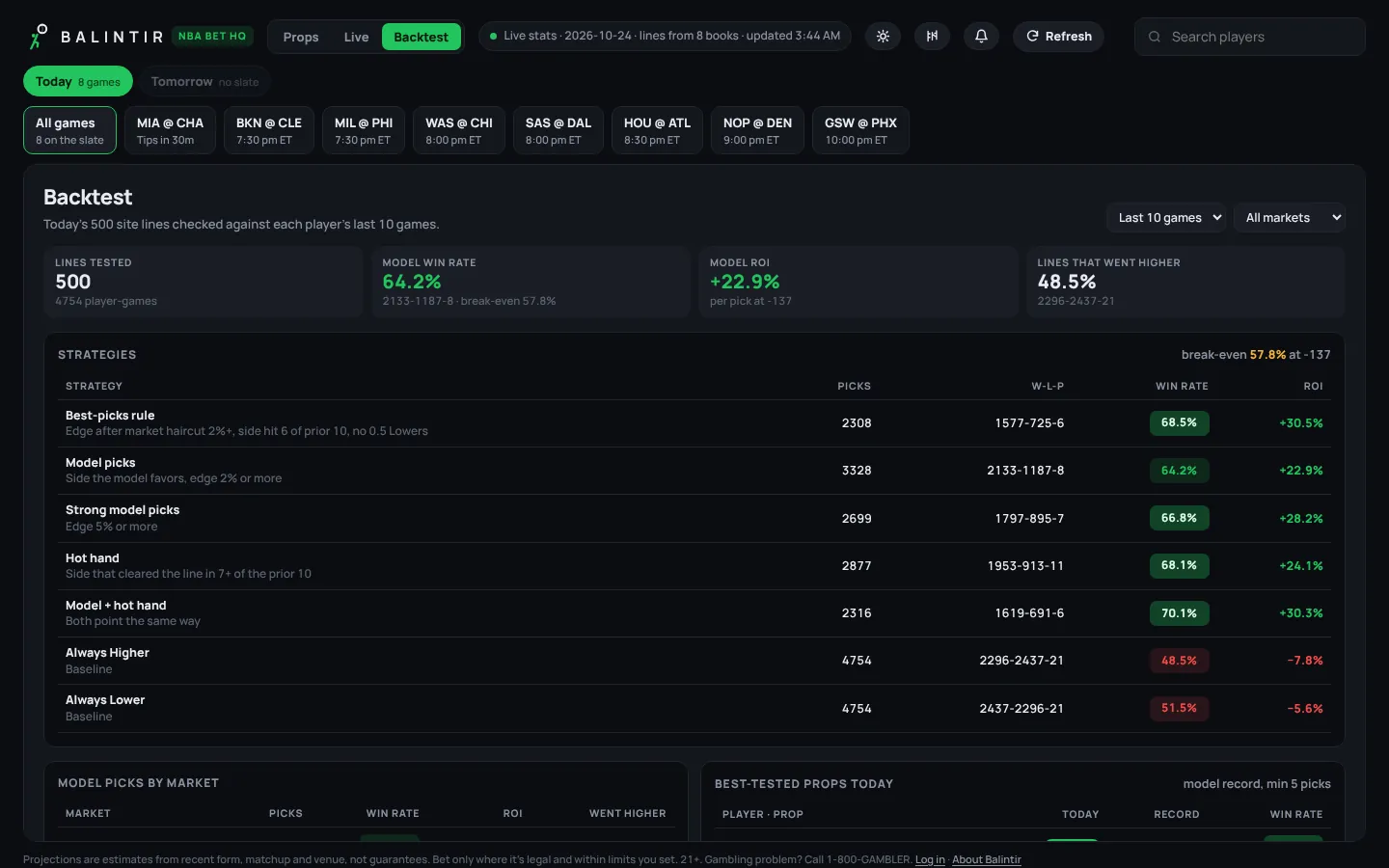Filter by WAS @ CHI game
This screenshot has width=1389, height=868.
[459, 130]
